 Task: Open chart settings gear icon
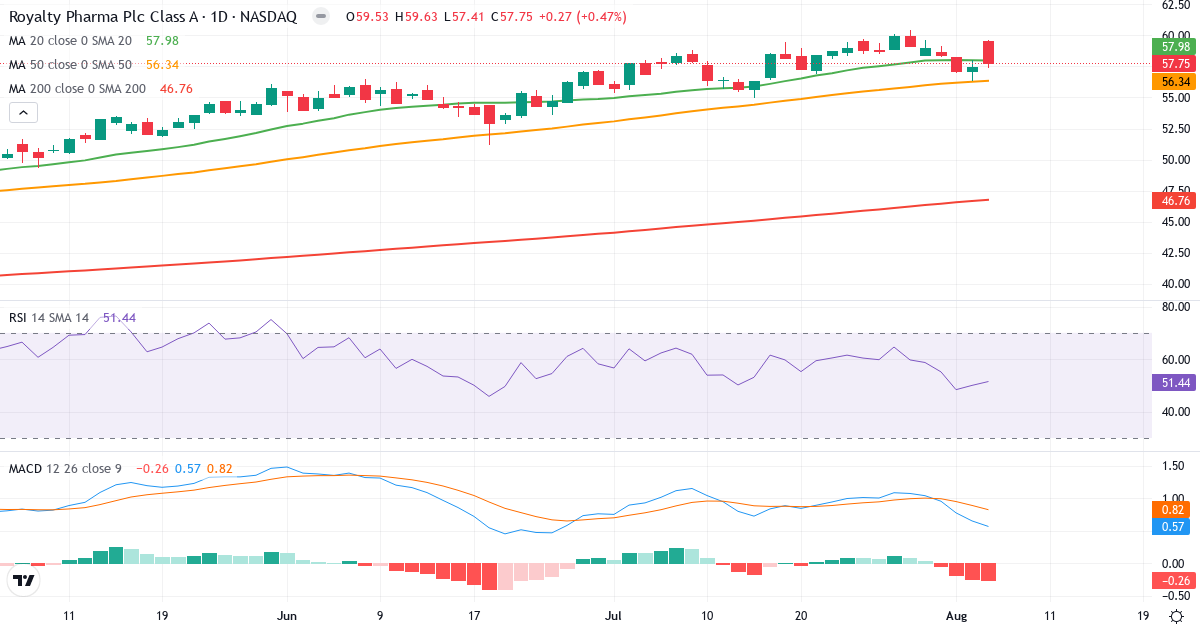(1177, 616)
